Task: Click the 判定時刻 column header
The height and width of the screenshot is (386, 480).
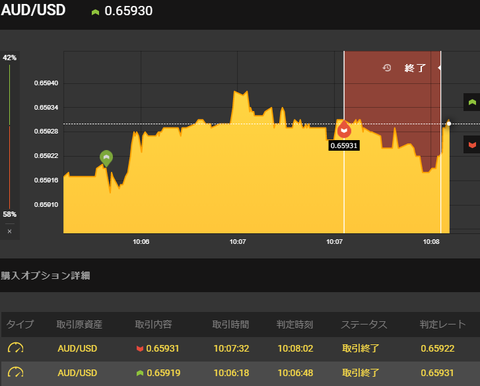Action: [x=295, y=324]
